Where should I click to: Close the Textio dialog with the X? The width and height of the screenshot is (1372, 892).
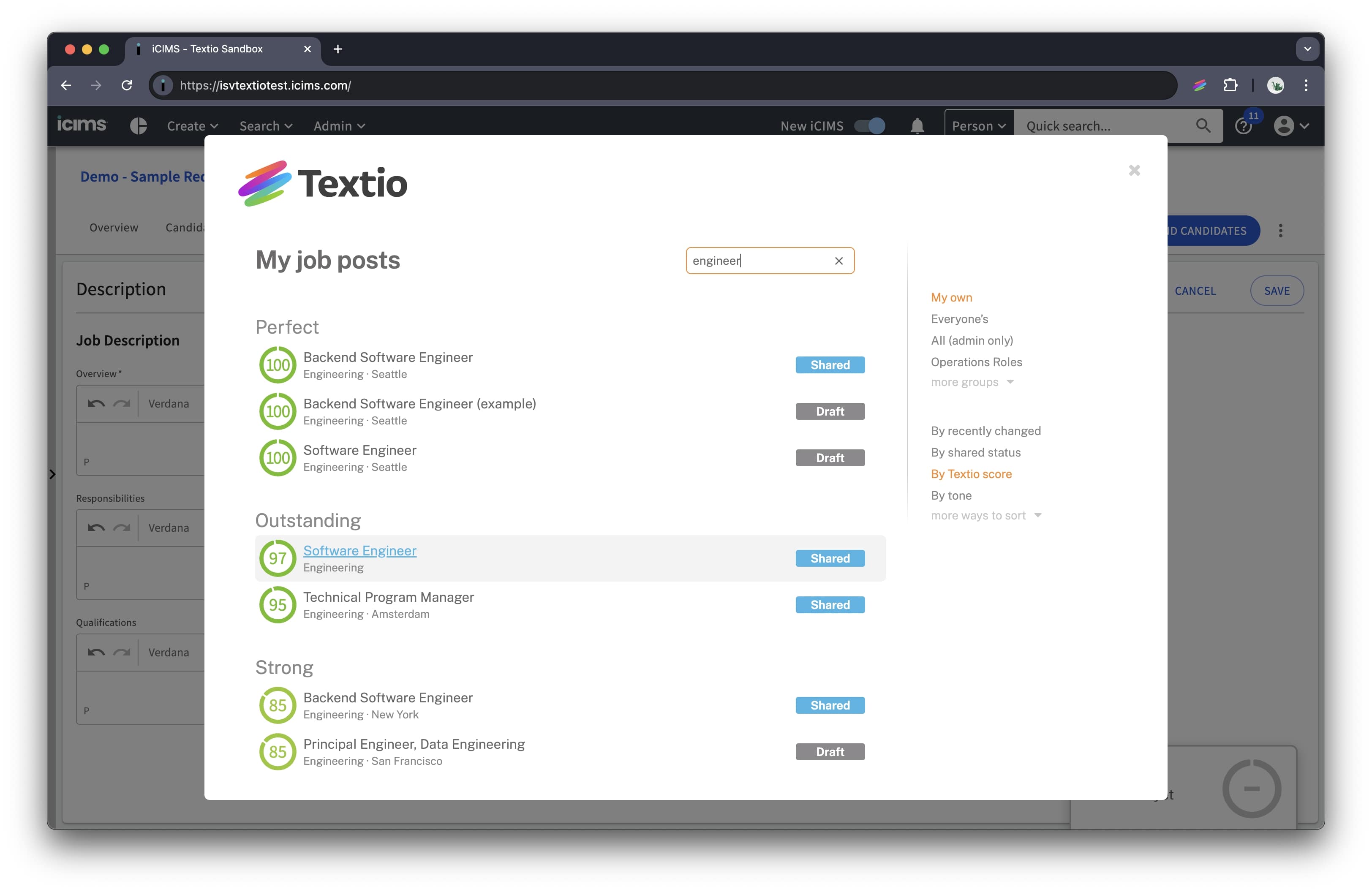coord(1134,171)
